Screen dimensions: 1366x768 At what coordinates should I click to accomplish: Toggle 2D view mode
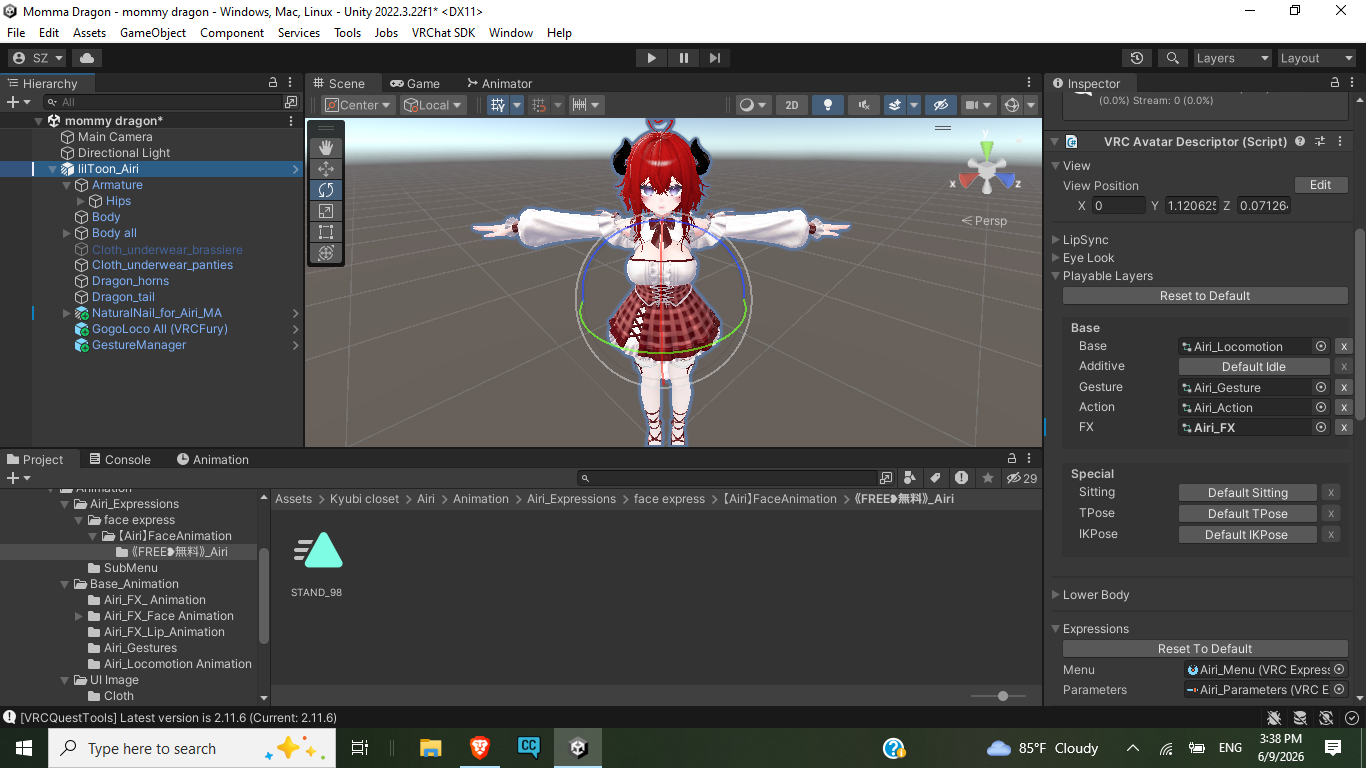(792, 105)
